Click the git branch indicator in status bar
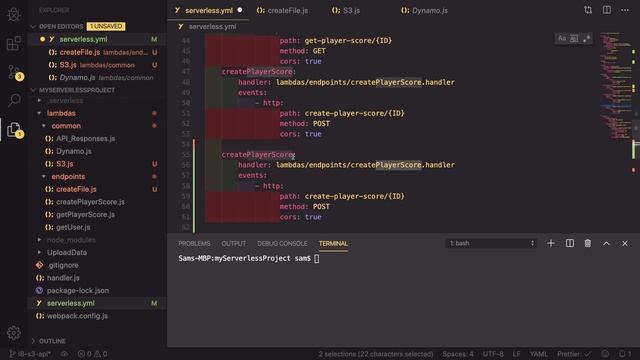Viewport: 640px width, 360px height. coord(30,354)
